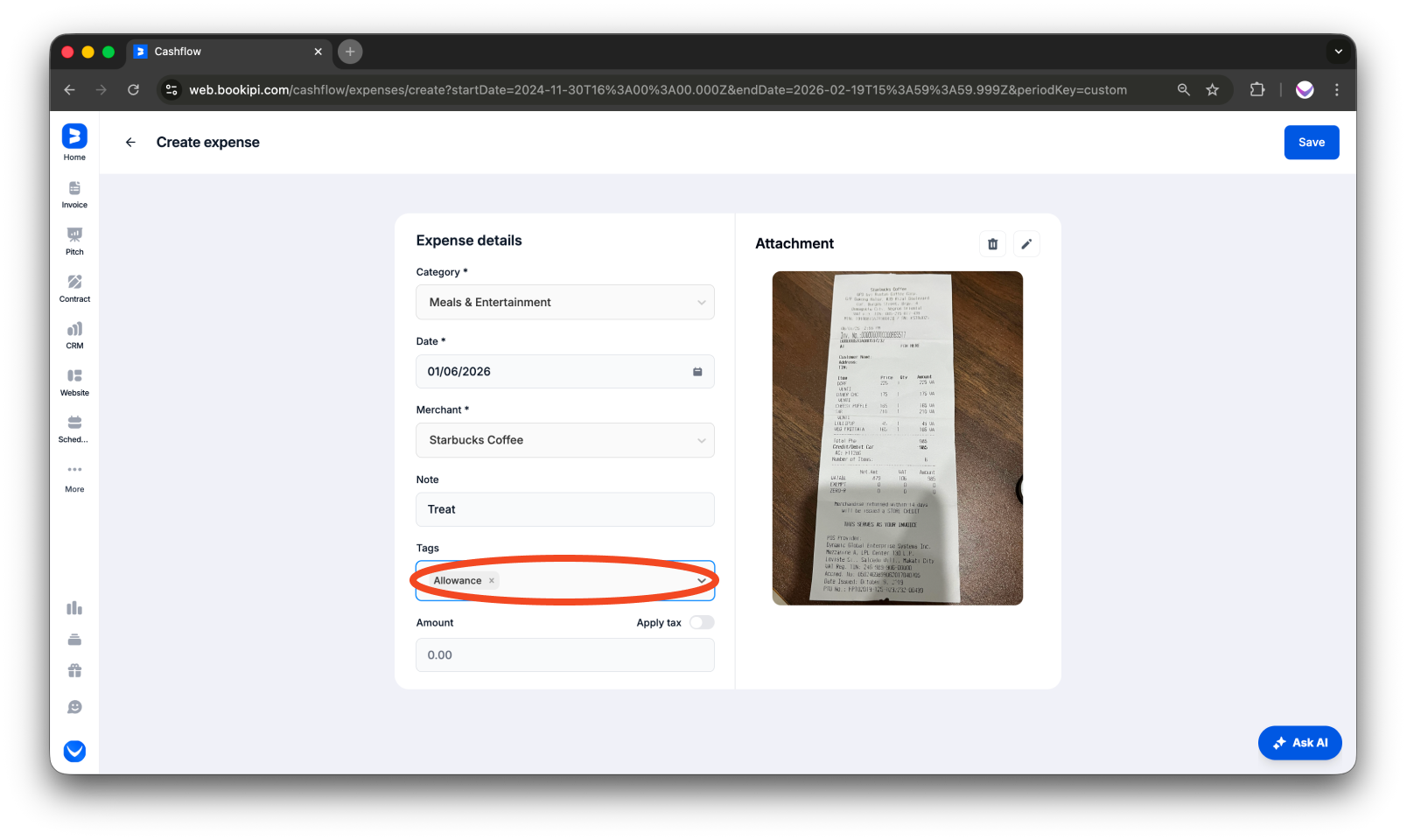Click the blue circular check icon at sidebar bottom
This screenshot has height=840, width=1407.
(74, 751)
